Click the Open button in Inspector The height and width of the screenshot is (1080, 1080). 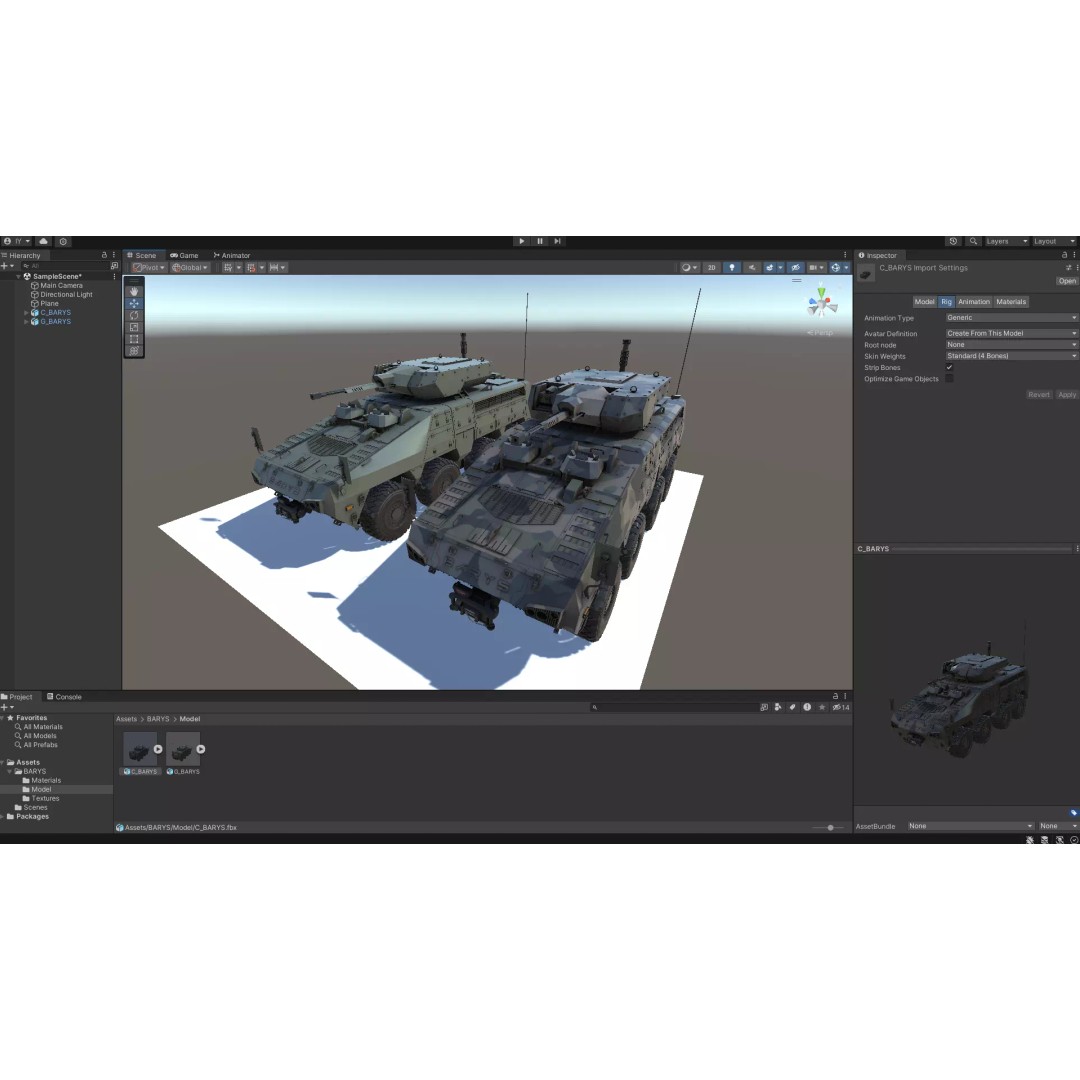point(1067,281)
